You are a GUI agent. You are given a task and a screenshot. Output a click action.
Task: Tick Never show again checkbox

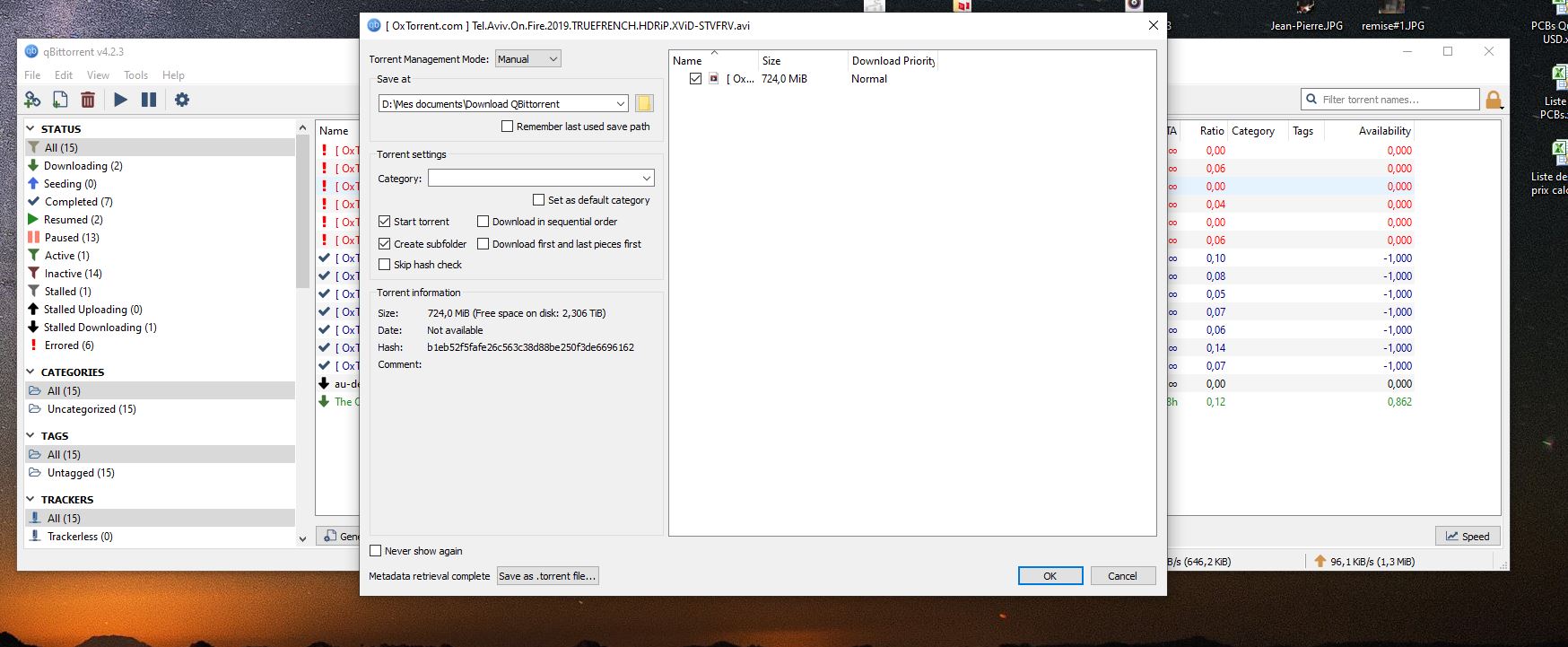[376, 551]
